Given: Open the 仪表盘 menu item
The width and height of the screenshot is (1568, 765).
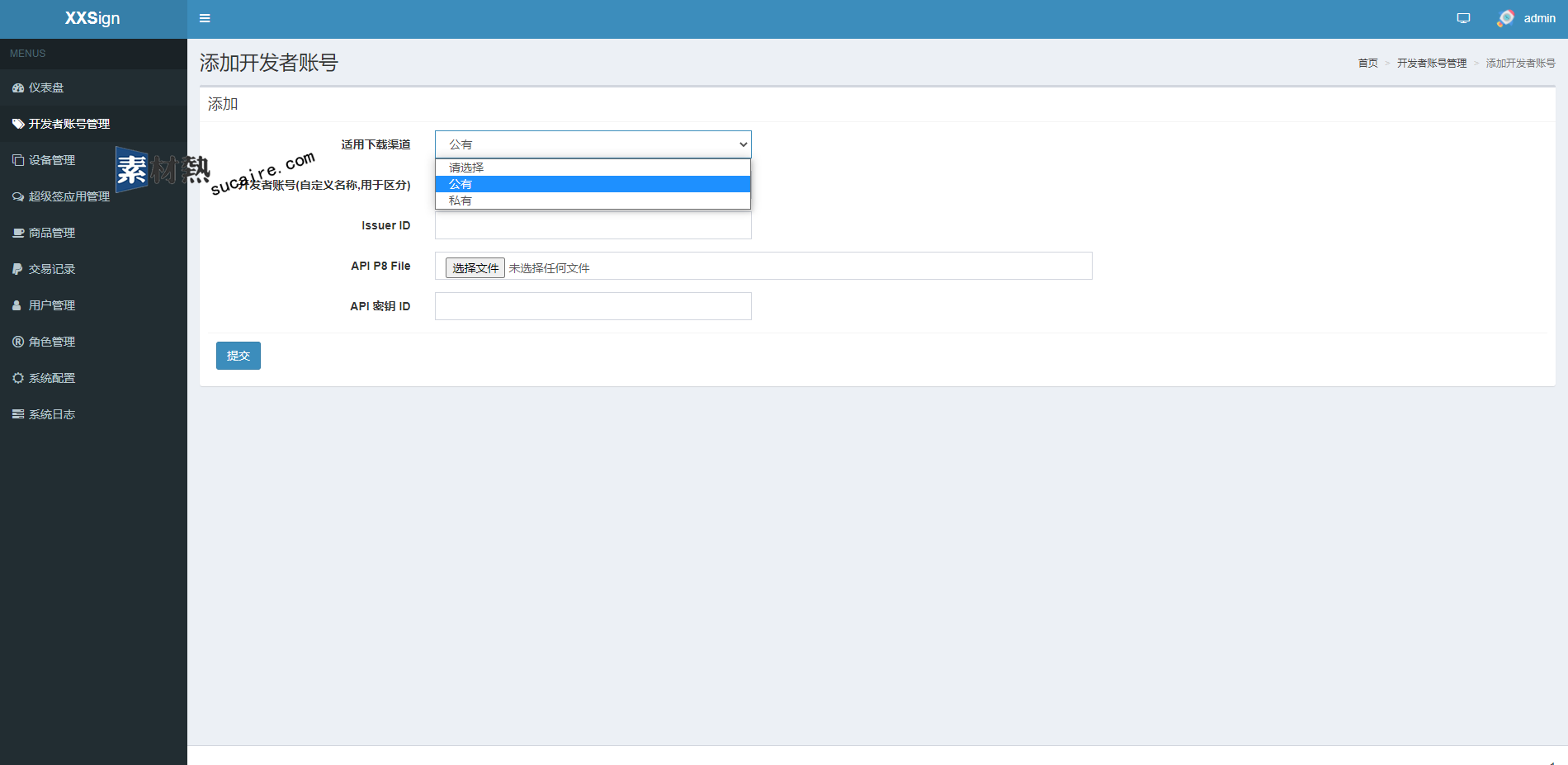Looking at the screenshot, I should [x=93, y=87].
